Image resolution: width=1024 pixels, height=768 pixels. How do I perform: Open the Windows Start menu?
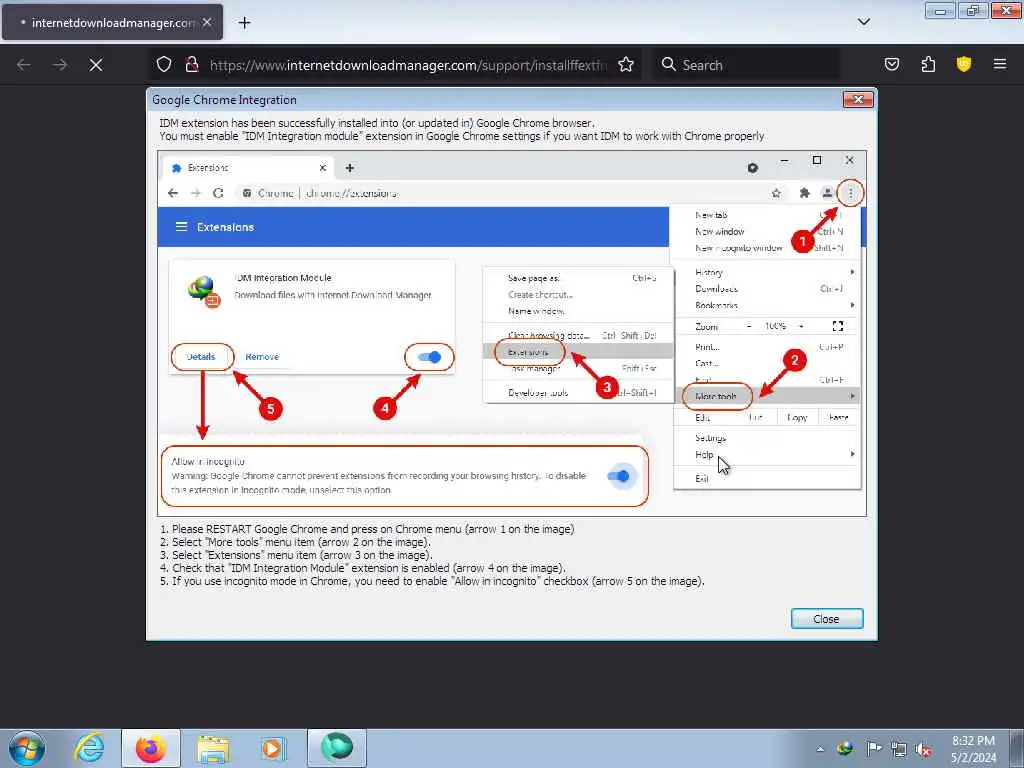[x=27, y=748]
